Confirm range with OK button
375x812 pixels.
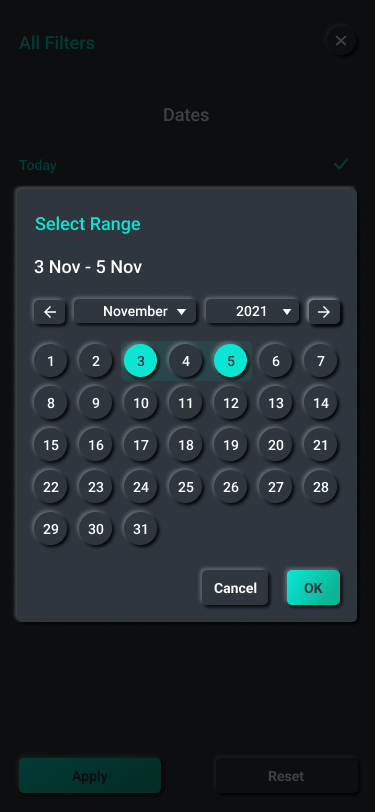pyautogui.click(x=313, y=588)
